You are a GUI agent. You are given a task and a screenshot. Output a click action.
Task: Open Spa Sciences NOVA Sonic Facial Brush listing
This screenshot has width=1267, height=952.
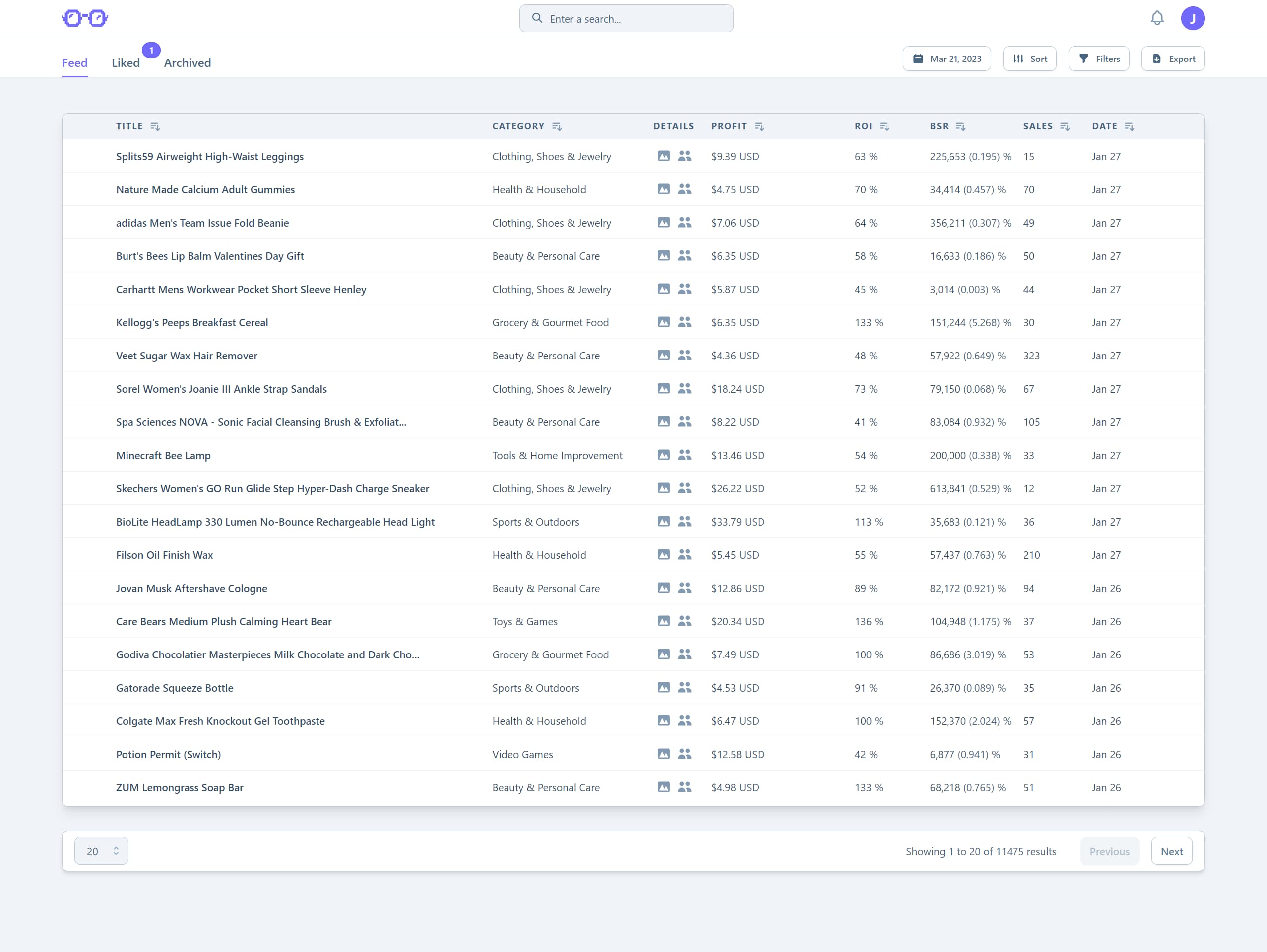(261, 422)
